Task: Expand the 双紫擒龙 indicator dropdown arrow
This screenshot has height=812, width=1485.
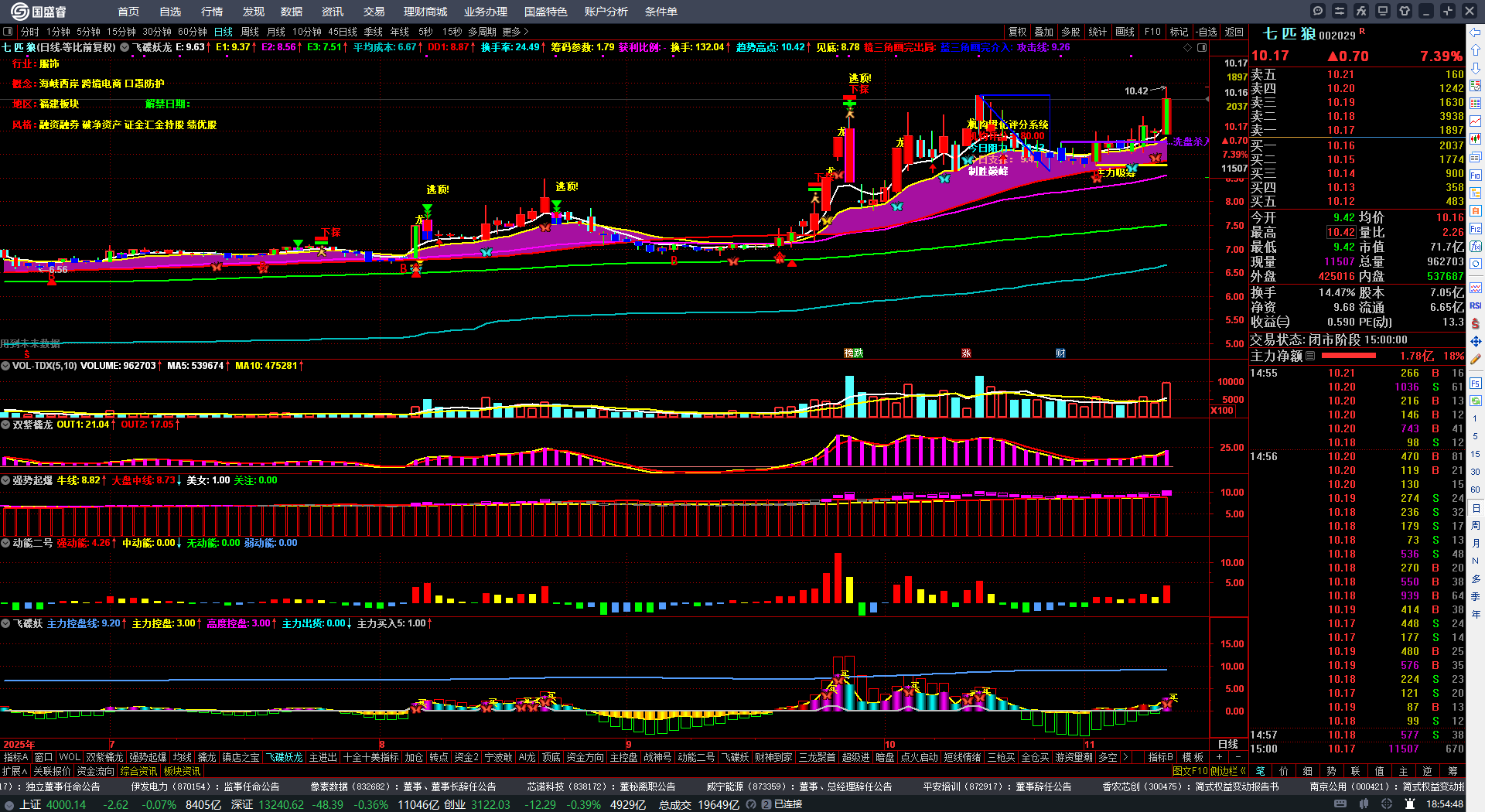Action: pyautogui.click(x=5, y=425)
